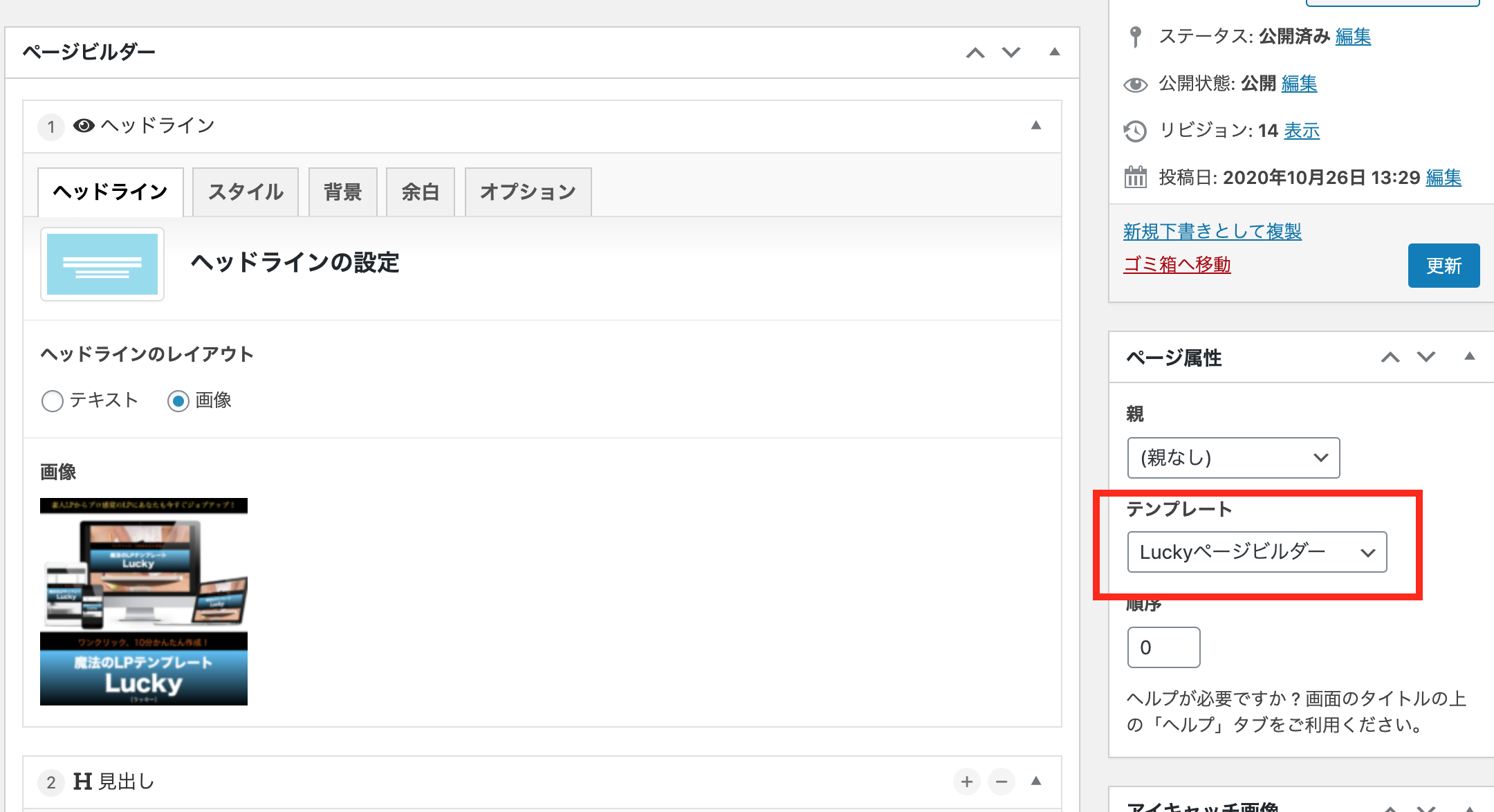
Task: Click the Lucky headline image thumbnail
Action: [x=144, y=602]
